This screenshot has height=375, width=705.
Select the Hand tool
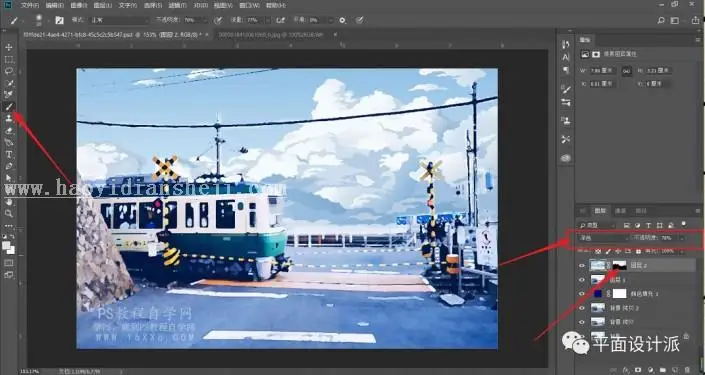point(9,202)
